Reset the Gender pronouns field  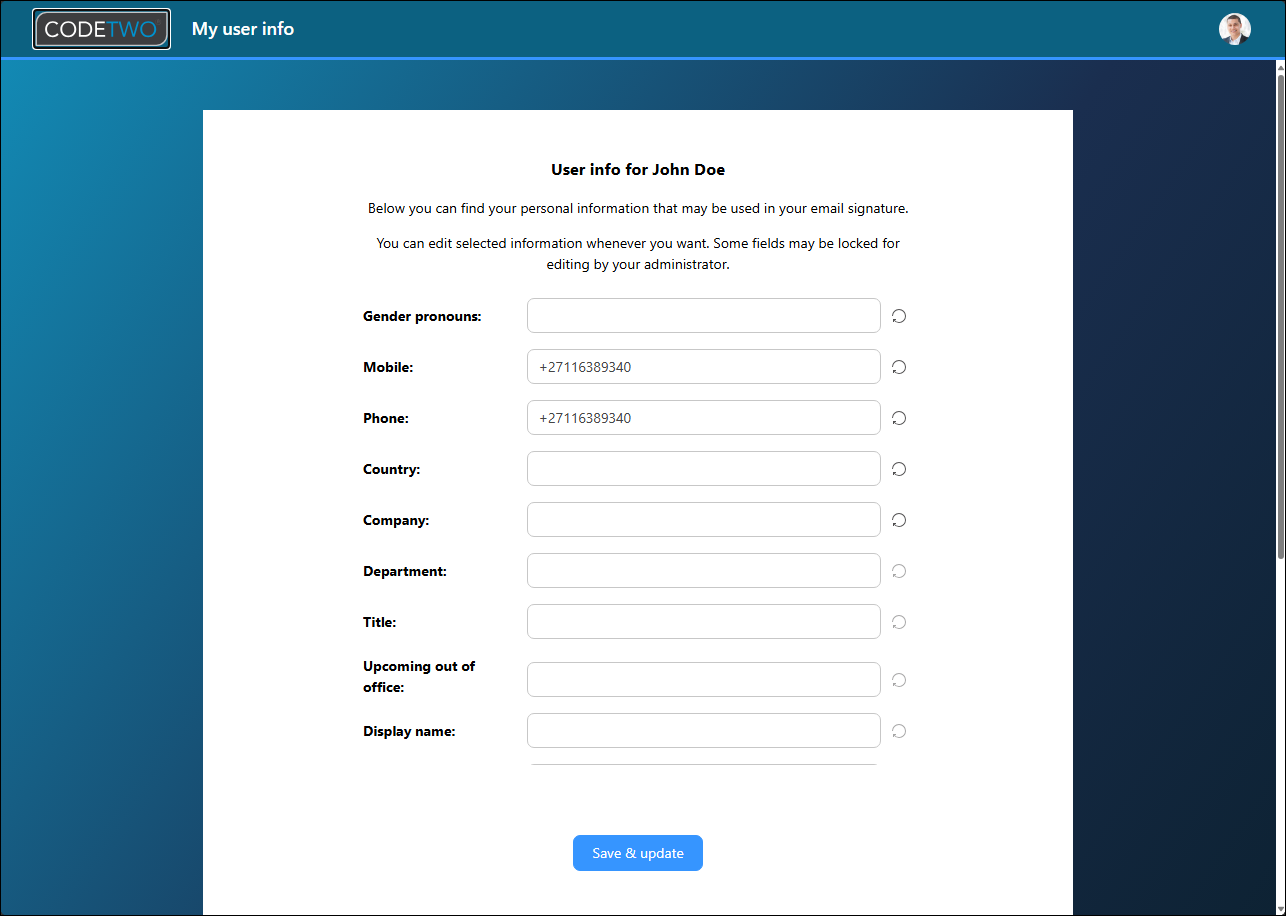point(899,316)
